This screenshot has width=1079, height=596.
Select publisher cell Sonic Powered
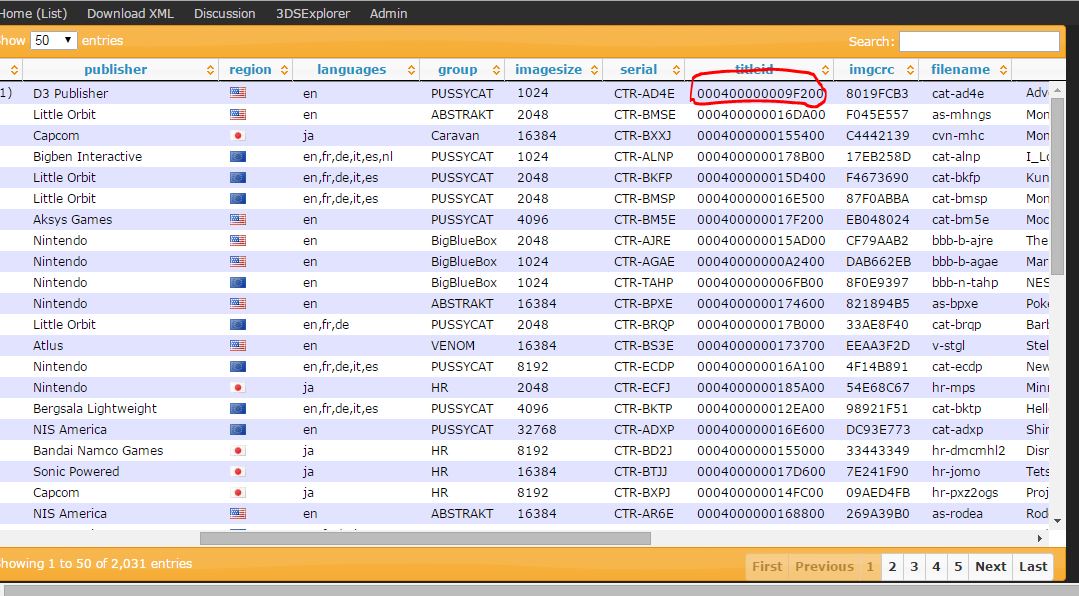76,472
